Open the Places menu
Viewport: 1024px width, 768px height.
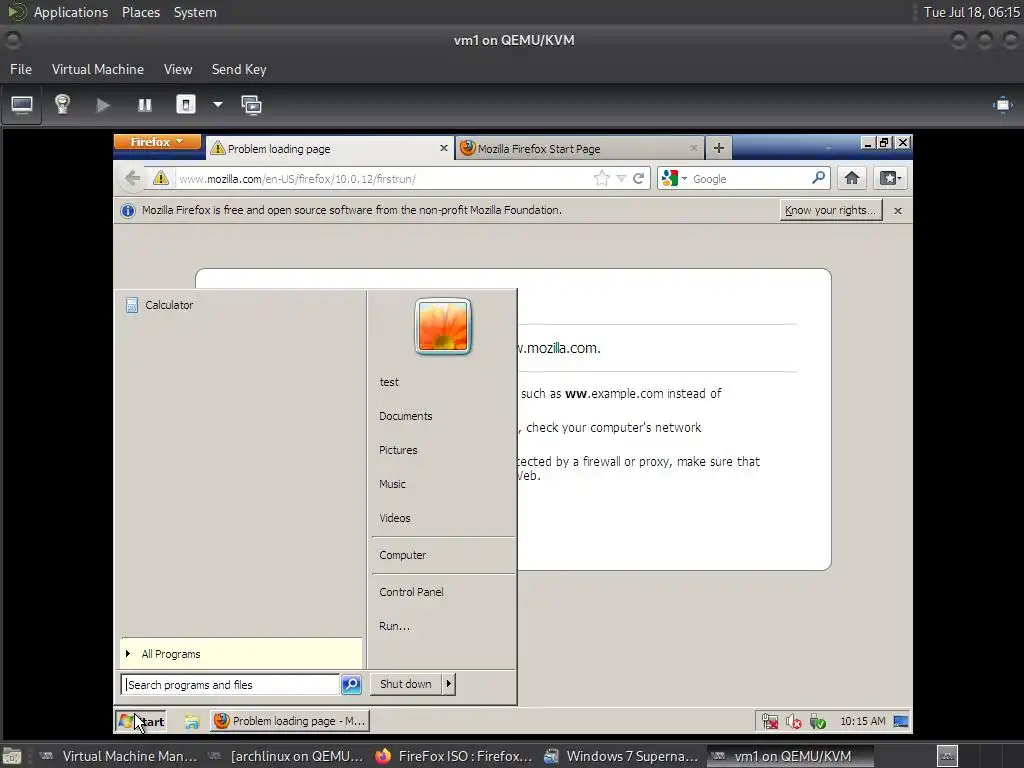pyautogui.click(x=140, y=12)
